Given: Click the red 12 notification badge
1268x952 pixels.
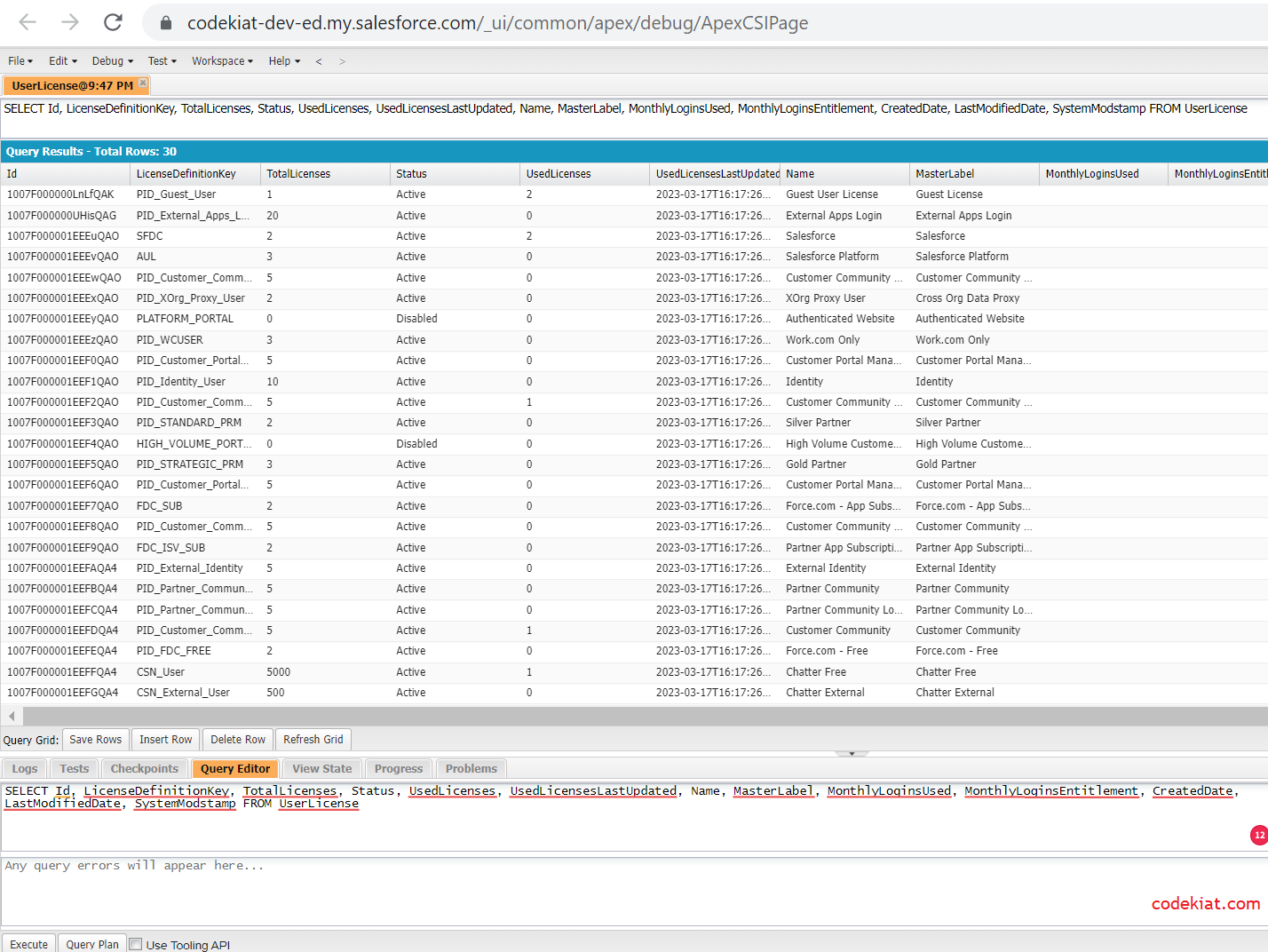Looking at the screenshot, I should pyautogui.click(x=1259, y=835).
